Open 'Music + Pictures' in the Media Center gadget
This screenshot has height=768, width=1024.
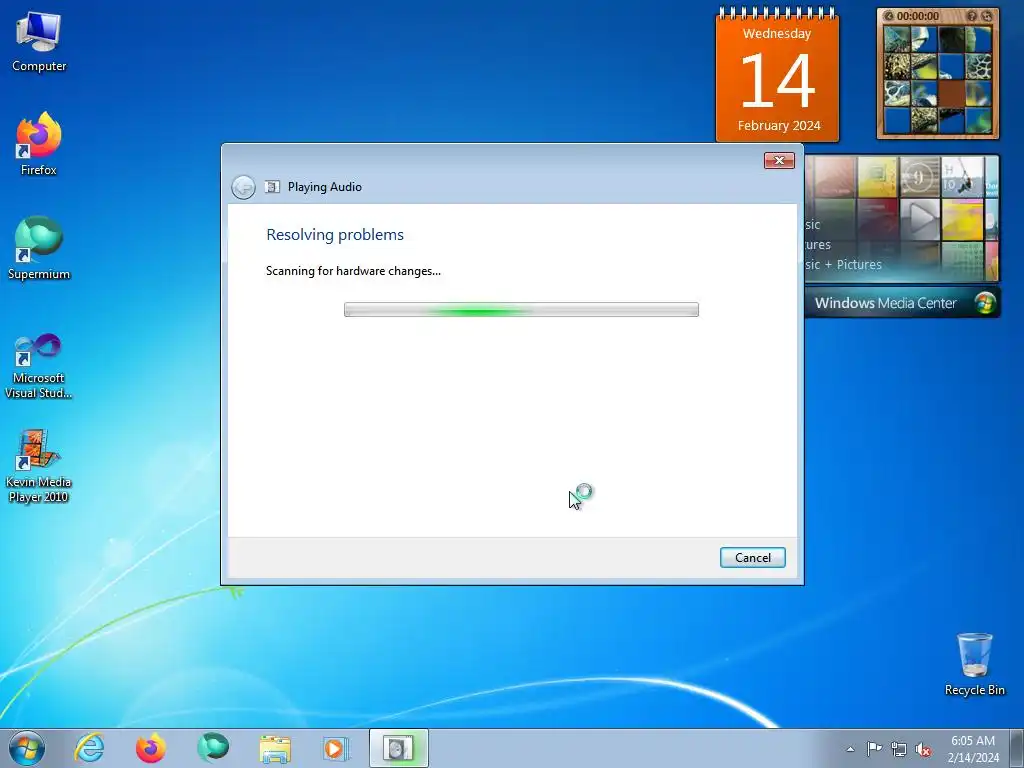tap(843, 264)
